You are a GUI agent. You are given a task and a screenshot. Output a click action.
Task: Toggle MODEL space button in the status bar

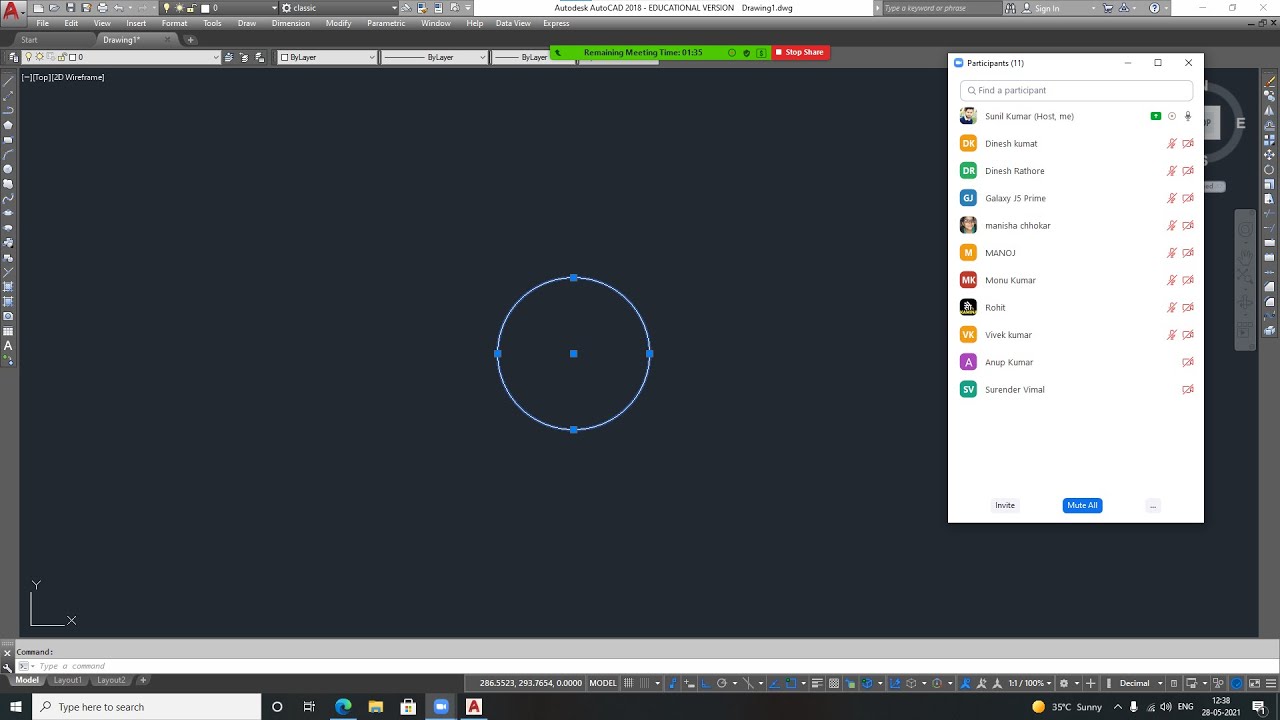(x=603, y=683)
